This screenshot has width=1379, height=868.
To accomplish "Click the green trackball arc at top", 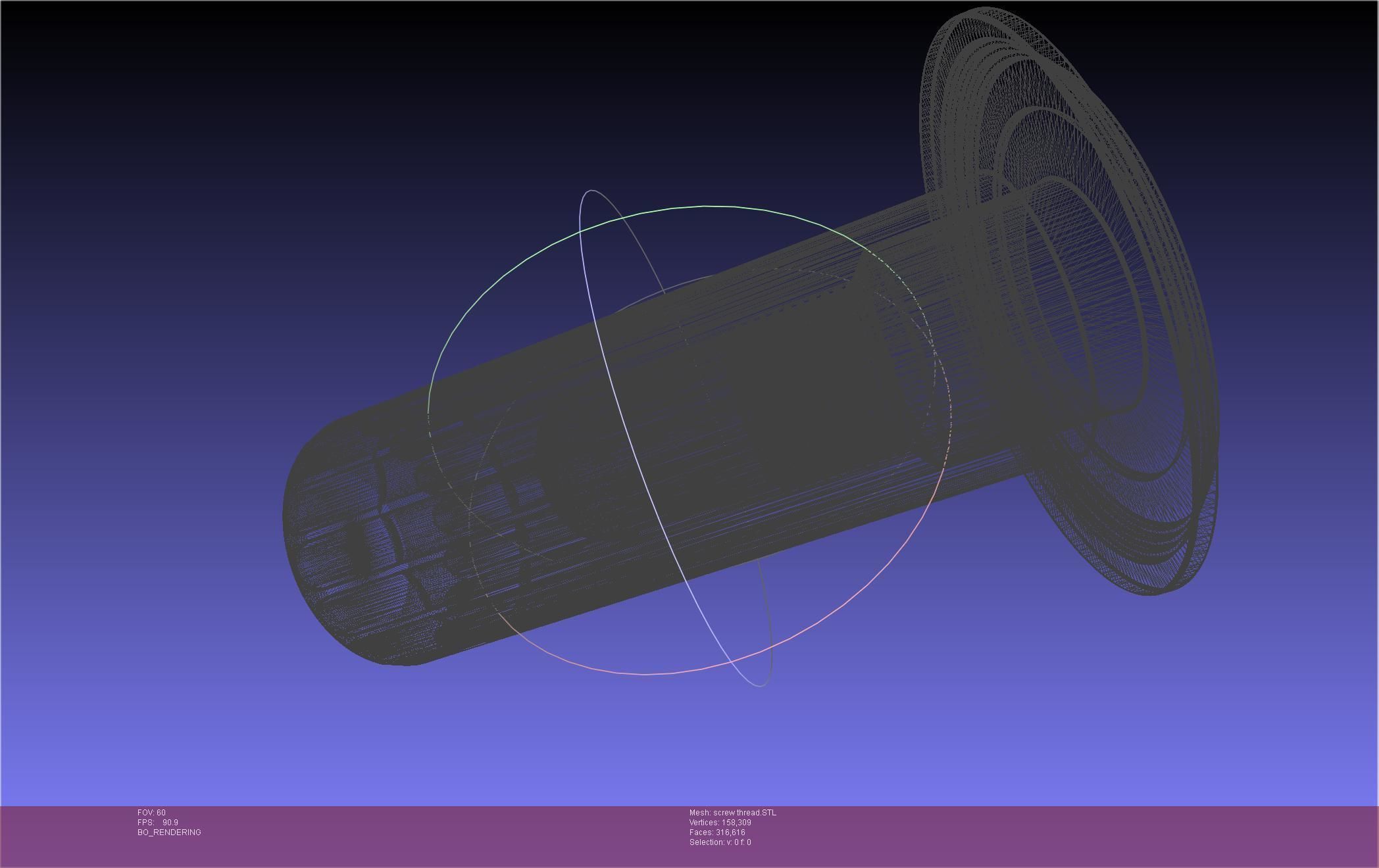I will click(704, 206).
